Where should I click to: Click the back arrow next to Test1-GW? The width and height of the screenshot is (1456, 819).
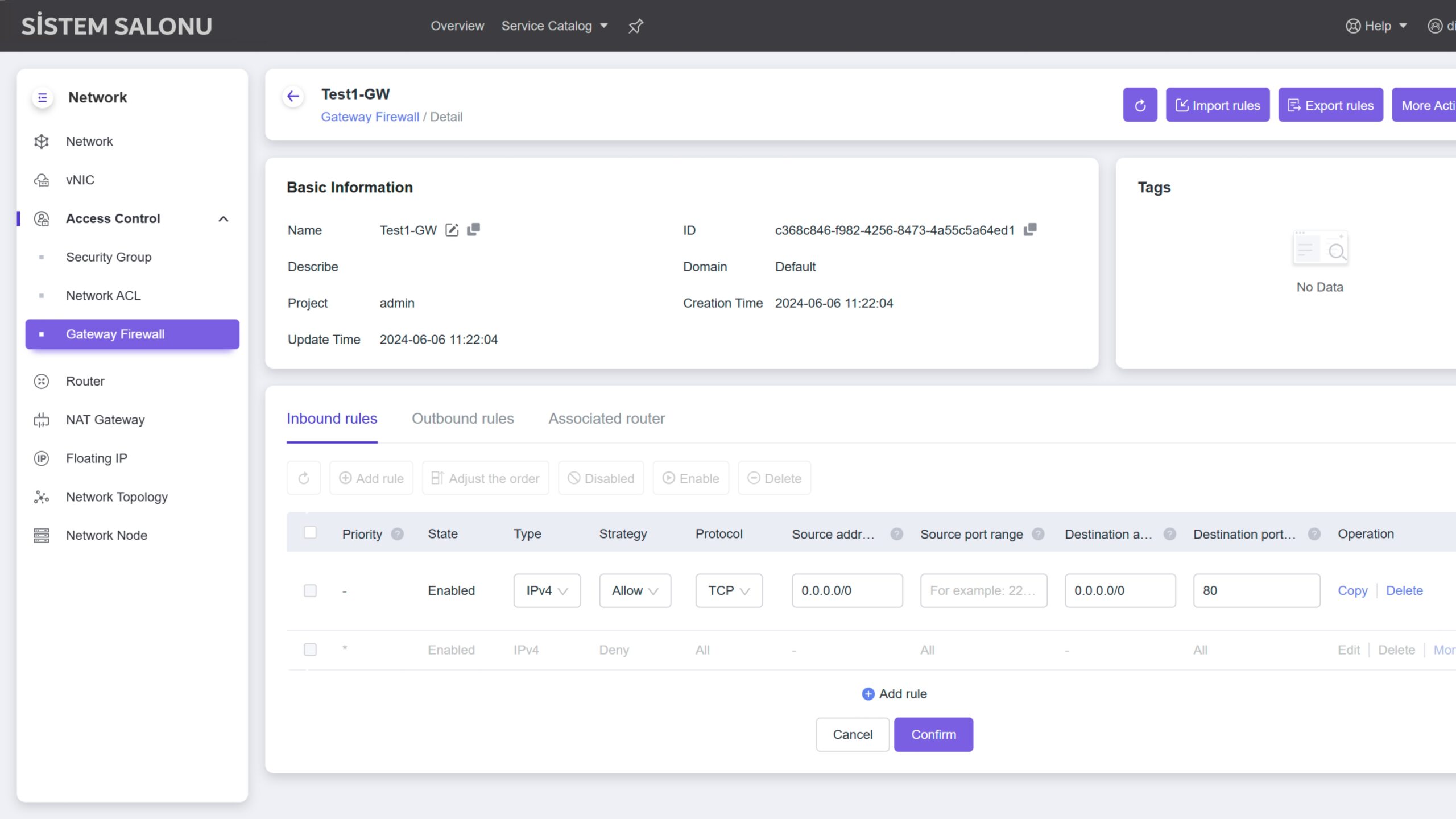point(293,97)
